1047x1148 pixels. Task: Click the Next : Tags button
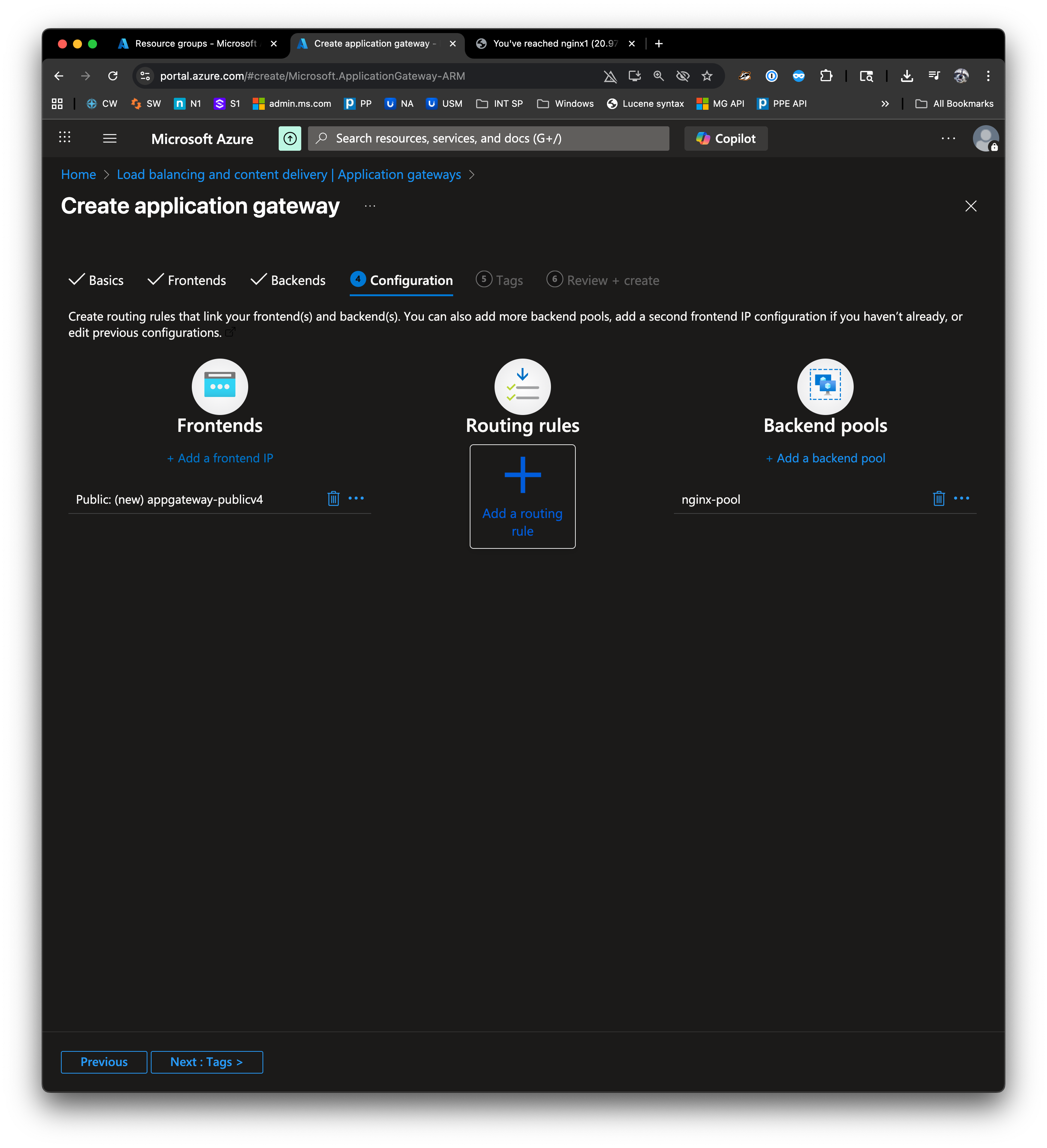[x=206, y=1062]
